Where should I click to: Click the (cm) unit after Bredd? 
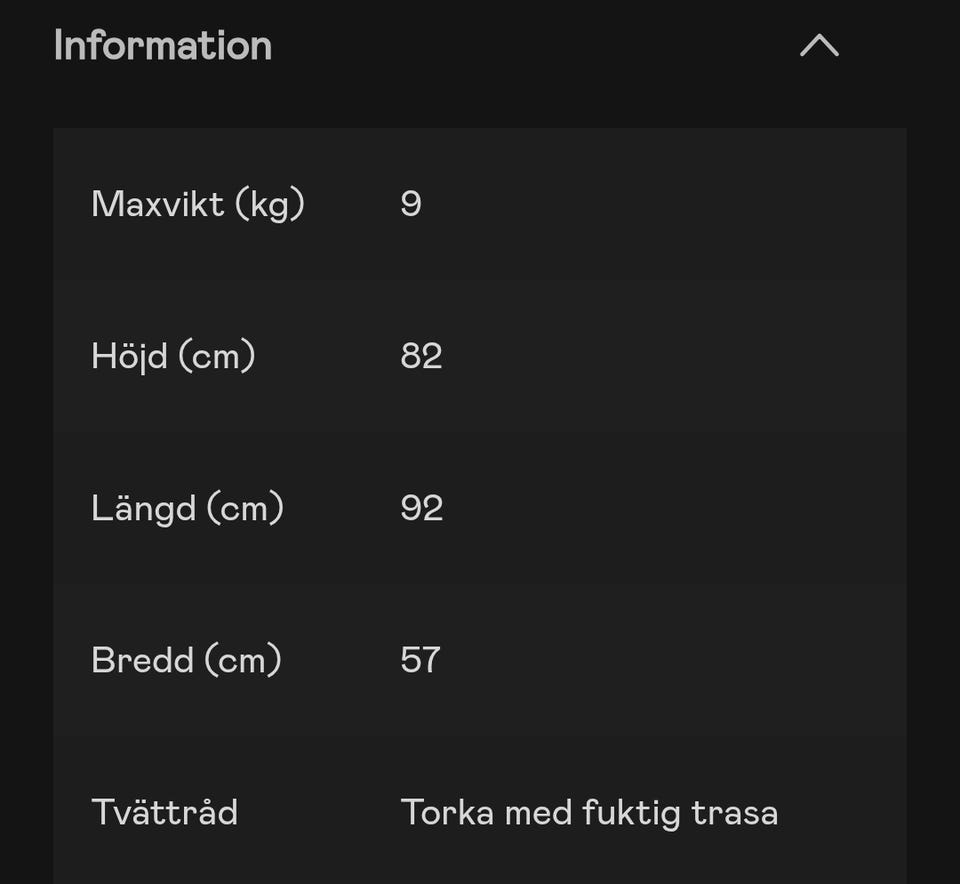243,660
